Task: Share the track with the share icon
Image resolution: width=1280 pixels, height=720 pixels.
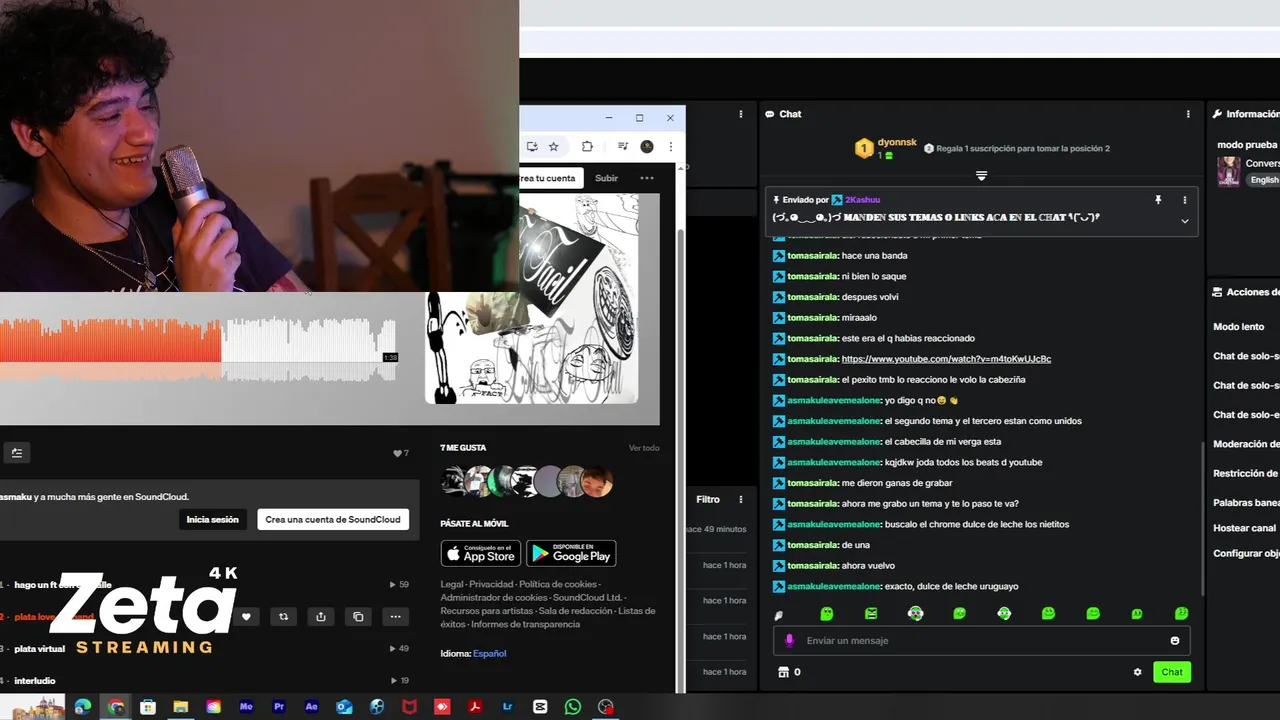Action: click(321, 617)
